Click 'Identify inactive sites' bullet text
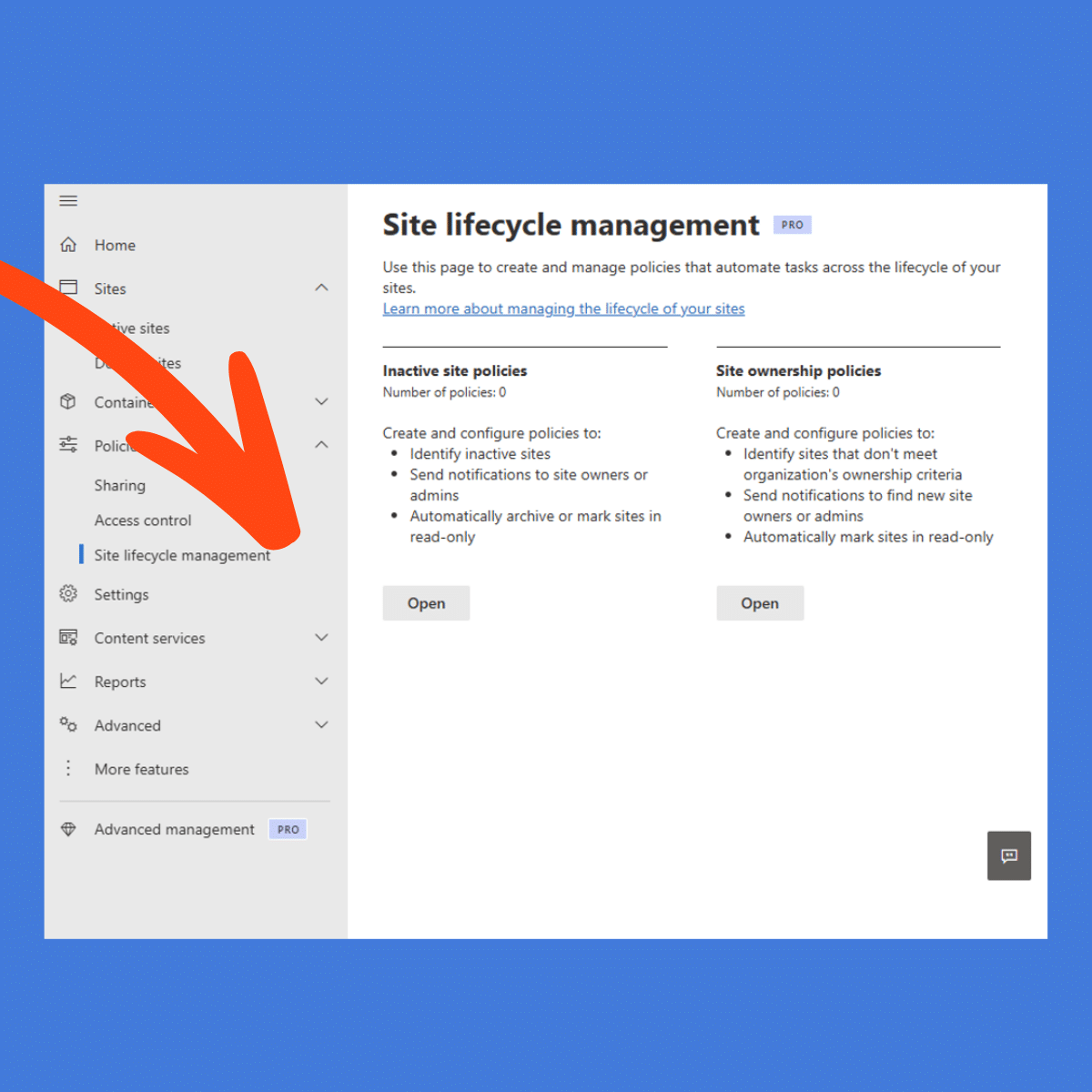Image resolution: width=1092 pixels, height=1092 pixels. (x=480, y=453)
